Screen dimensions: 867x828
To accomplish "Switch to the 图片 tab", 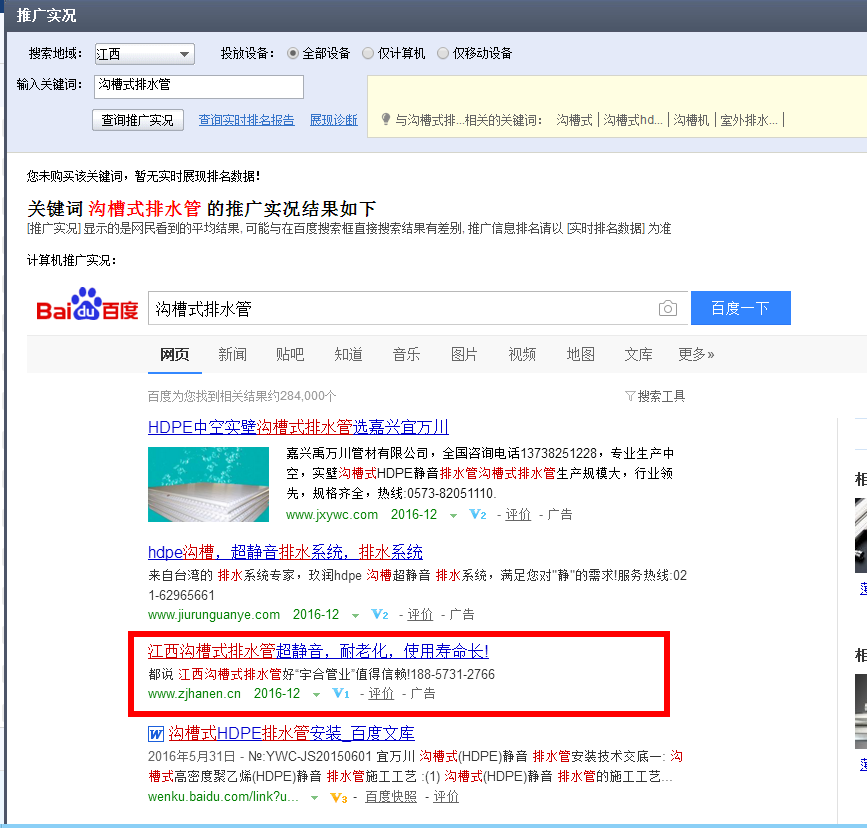I will click(x=464, y=355).
